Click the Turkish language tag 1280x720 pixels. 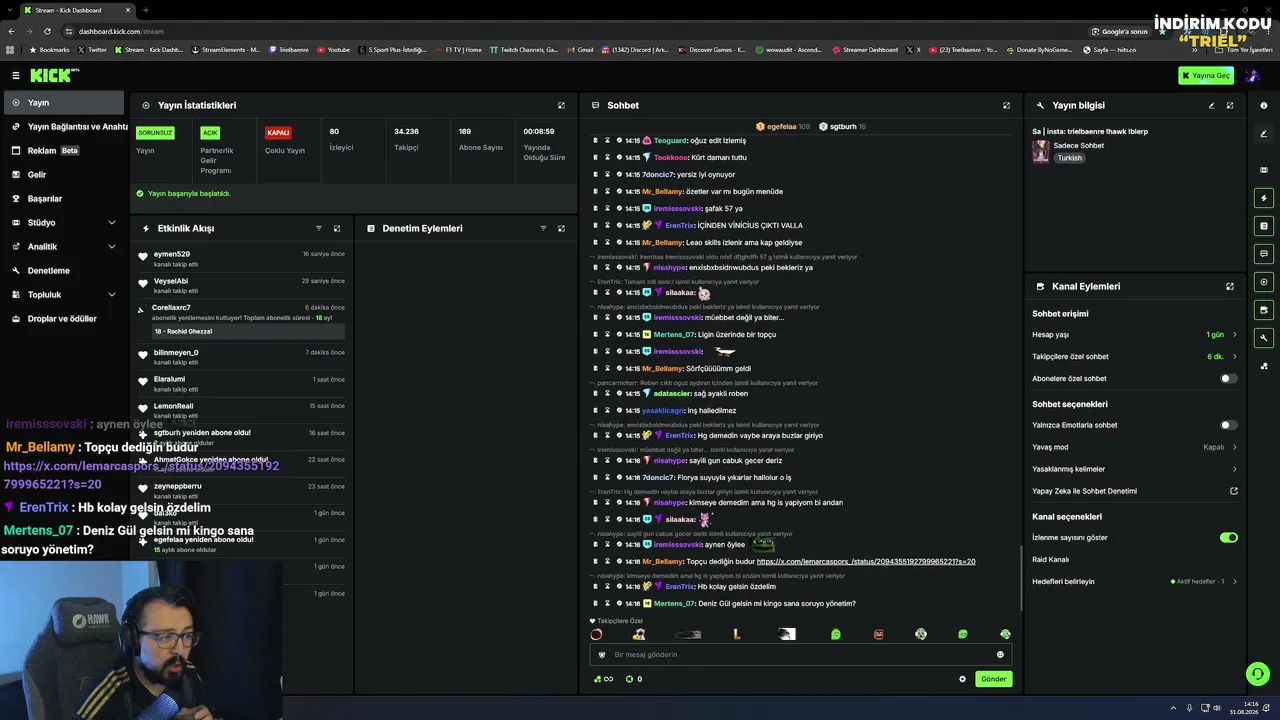coord(1070,158)
